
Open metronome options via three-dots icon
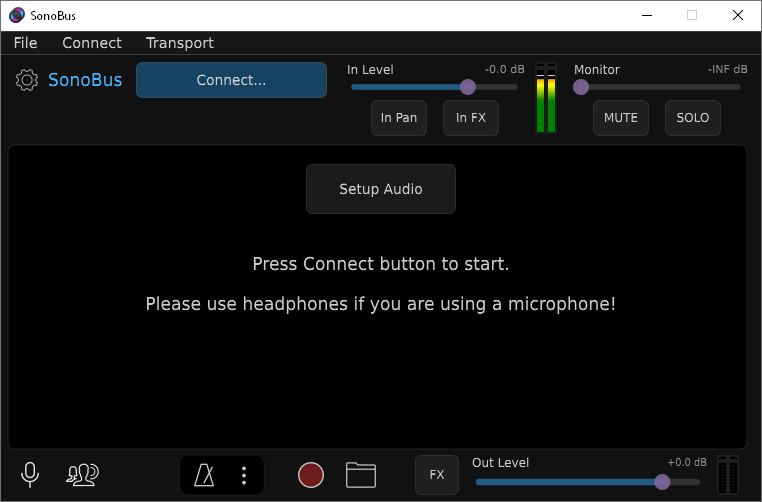point(244,475)
